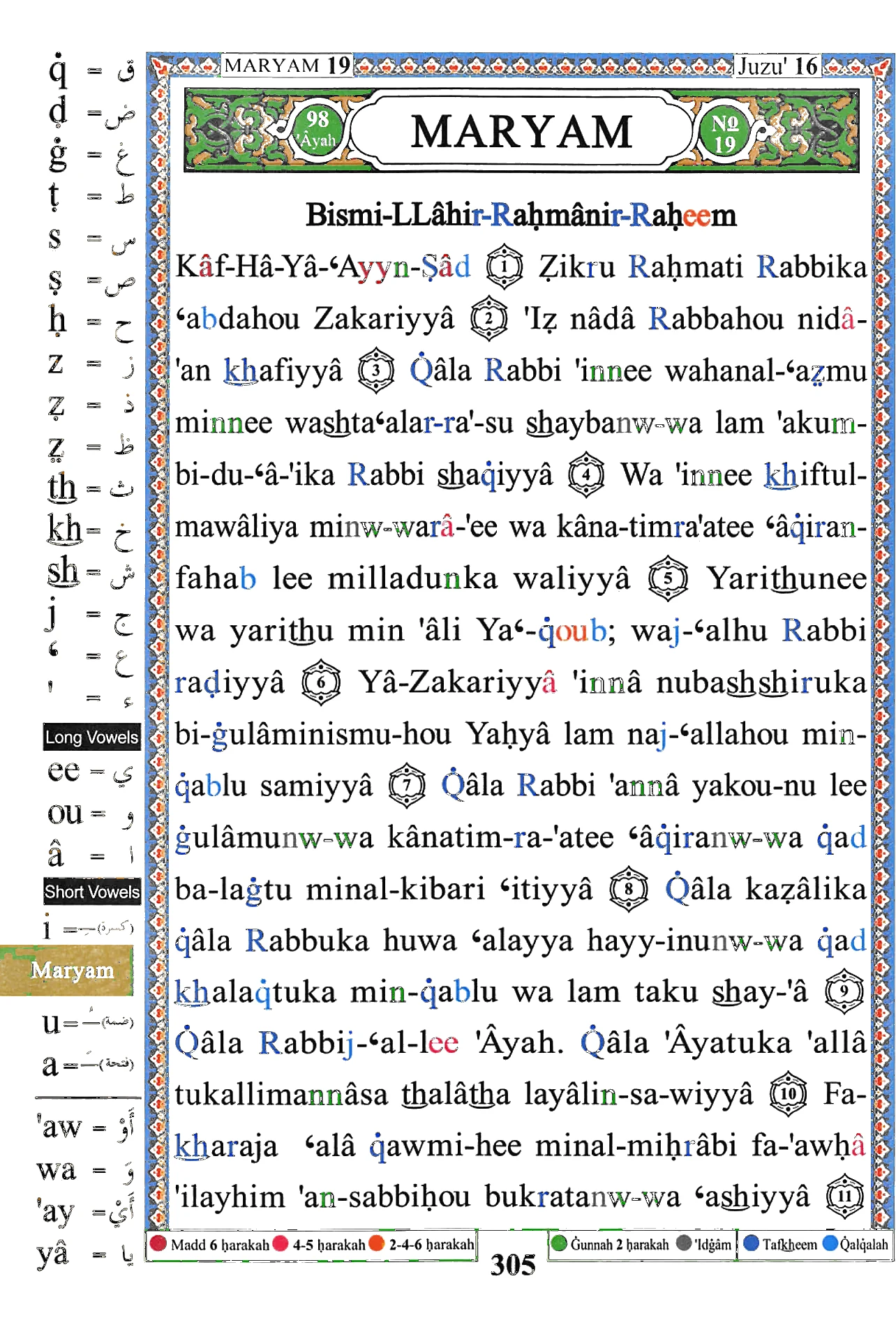Click the verse 1 ayah marker

coord(504,267)
